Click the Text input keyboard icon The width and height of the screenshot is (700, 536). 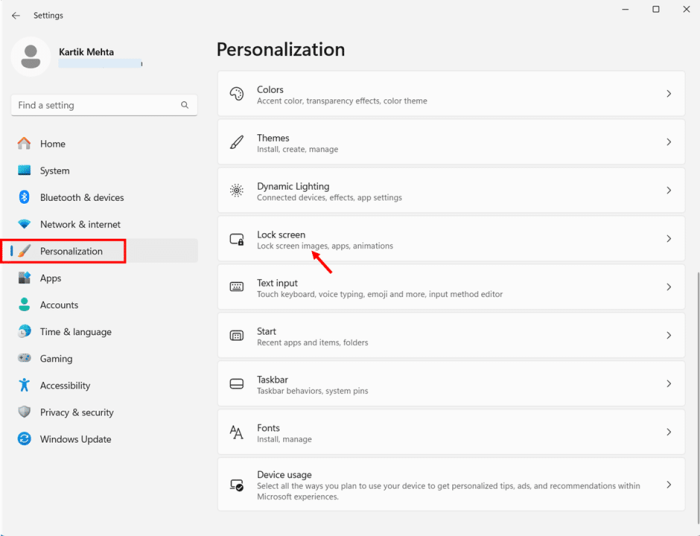237,287
